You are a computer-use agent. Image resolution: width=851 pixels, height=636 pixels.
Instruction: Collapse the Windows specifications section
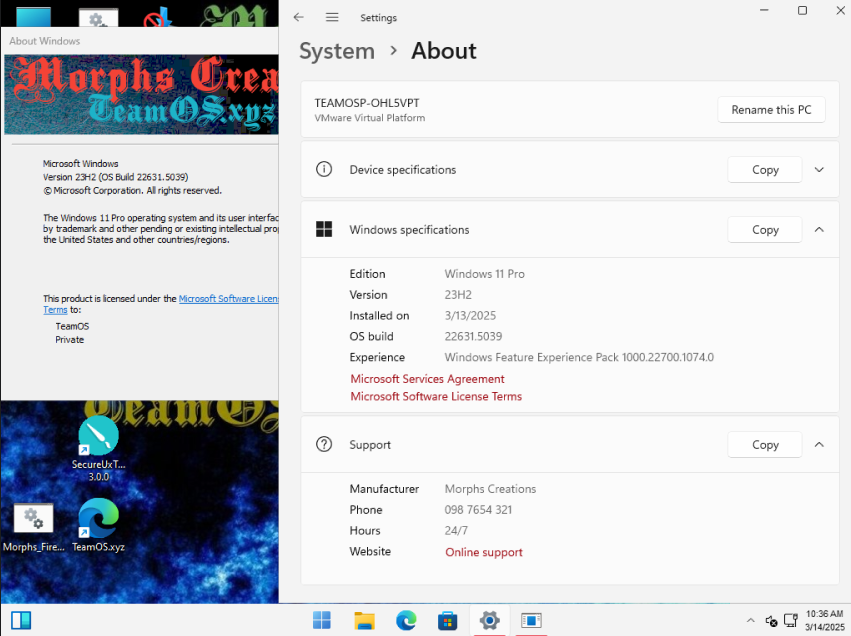pyautogui.click(x=820, y=230)
